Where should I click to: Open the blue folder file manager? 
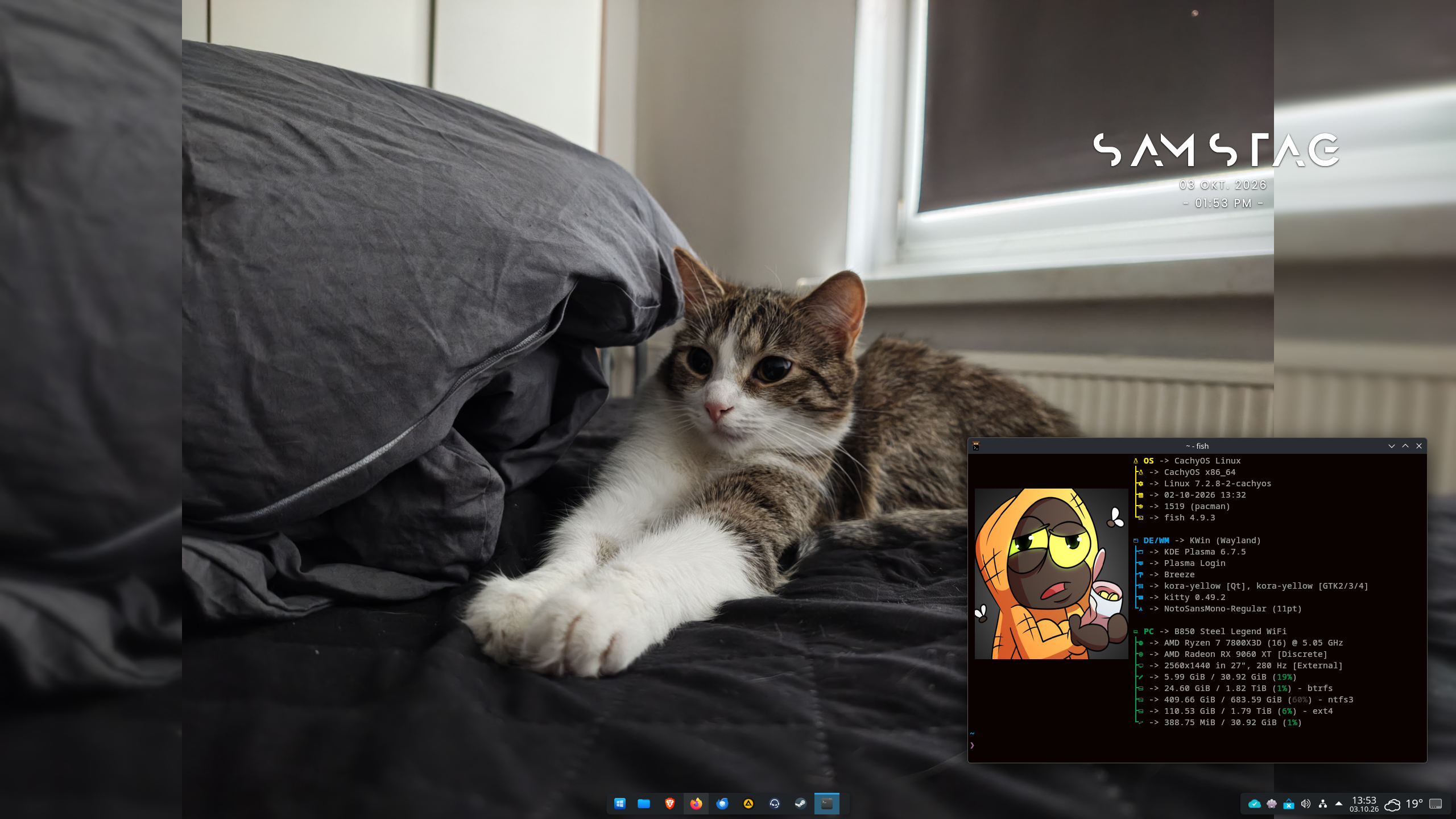click(644, 803)
